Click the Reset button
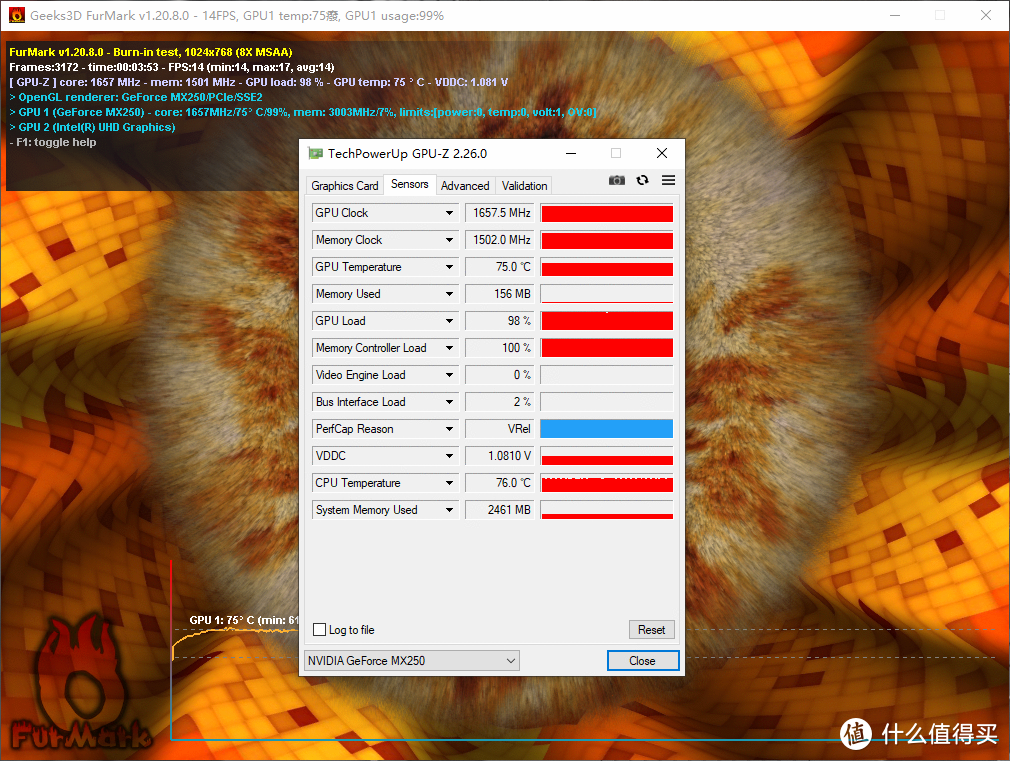The image size is (1010, 761). 651,630
